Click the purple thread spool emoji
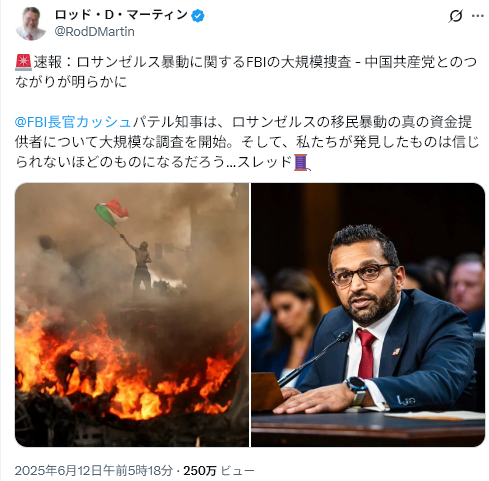The width and height of the screenshot is (489, 481). tap(302, 162)
